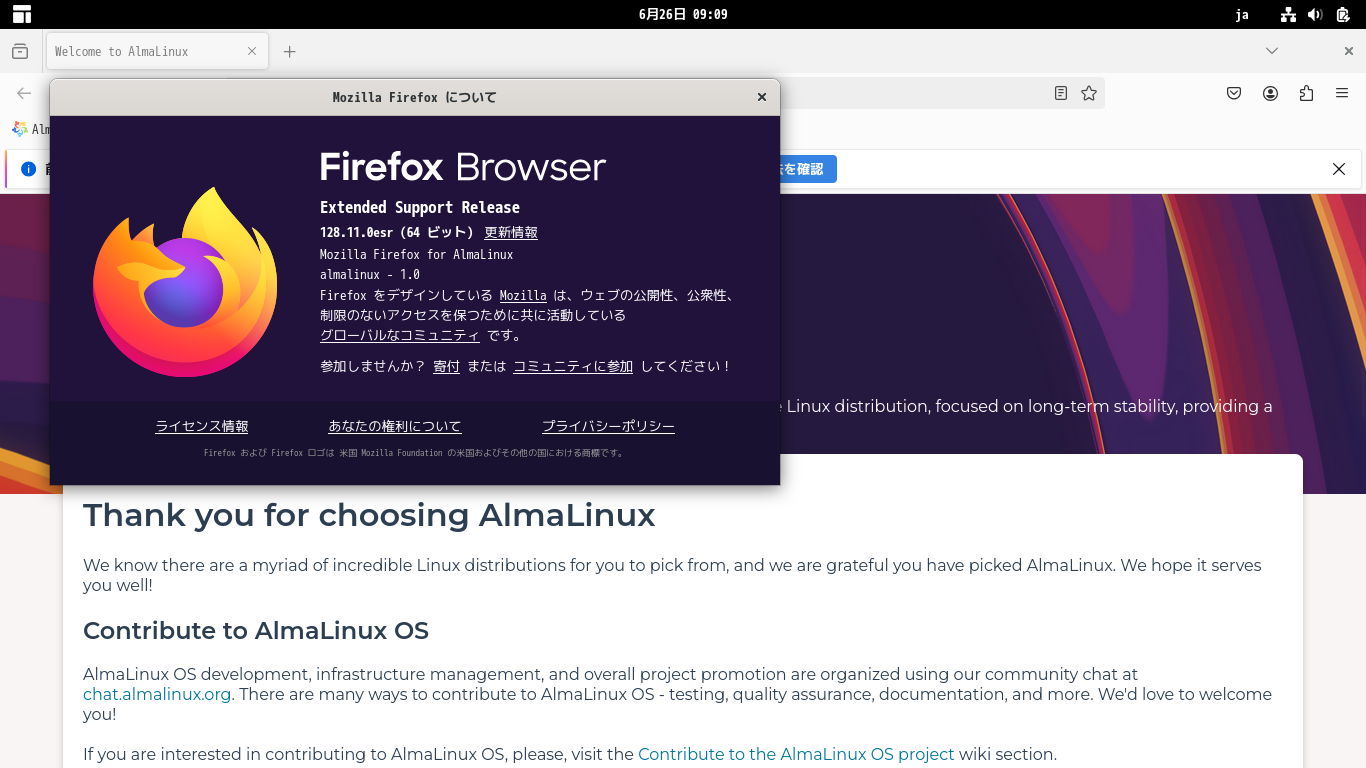Close the Mozilla Firefox について dialog
Viewport: 1366px width, 768px height.
point(762,97)
